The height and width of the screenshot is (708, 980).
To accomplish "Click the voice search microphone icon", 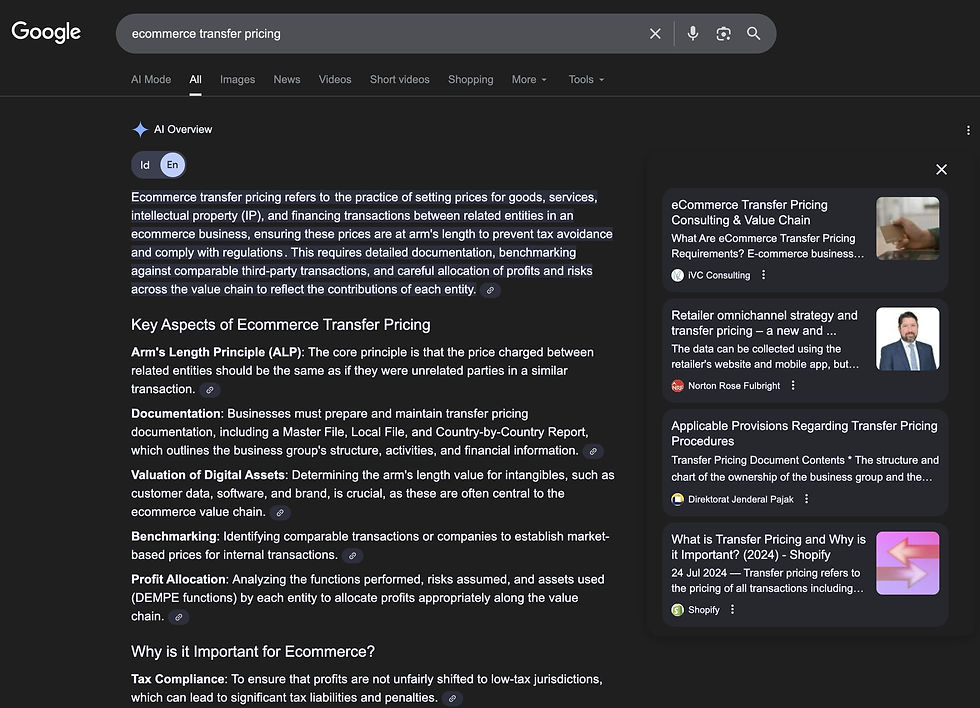I will (693, 33).
